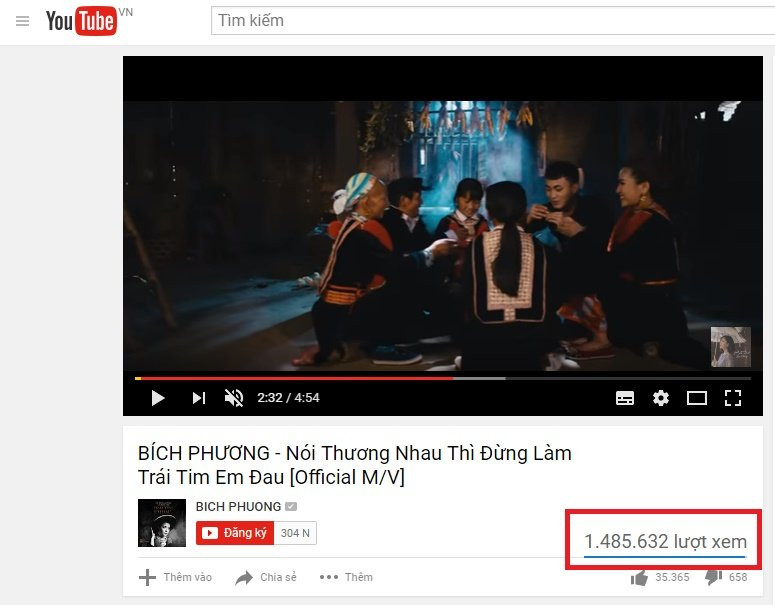Open the BICH PHUONG channel name link

pos(238,507)
